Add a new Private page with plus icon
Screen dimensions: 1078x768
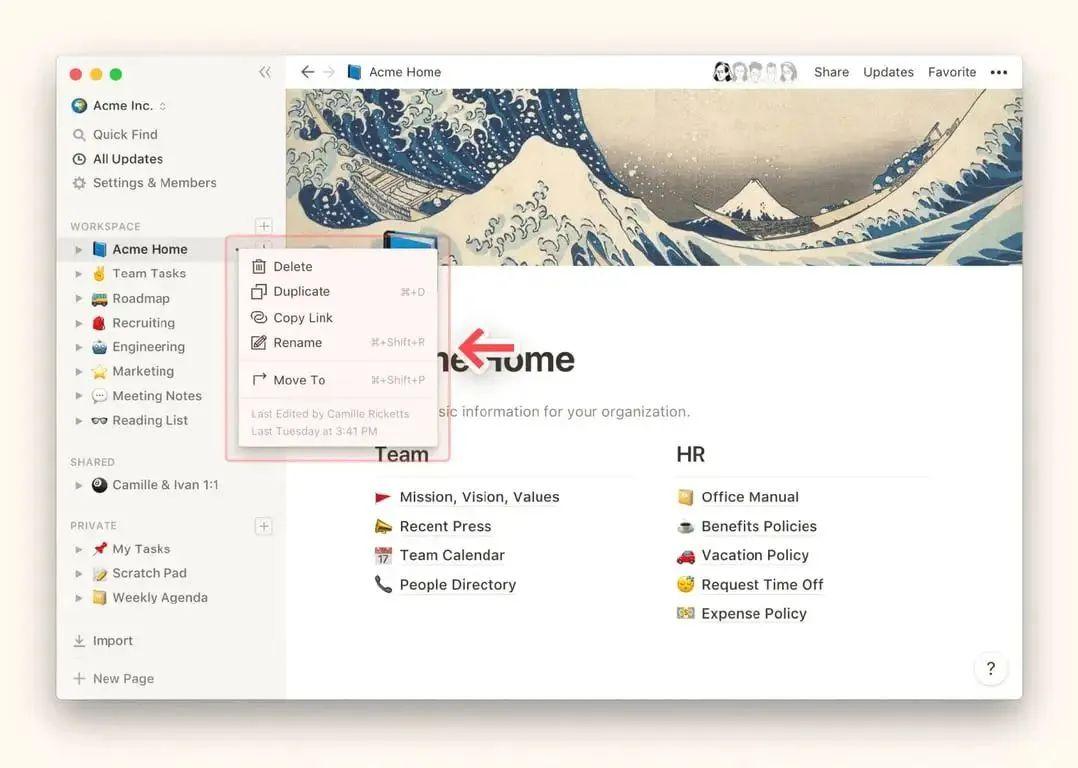(x=263, y=526)
